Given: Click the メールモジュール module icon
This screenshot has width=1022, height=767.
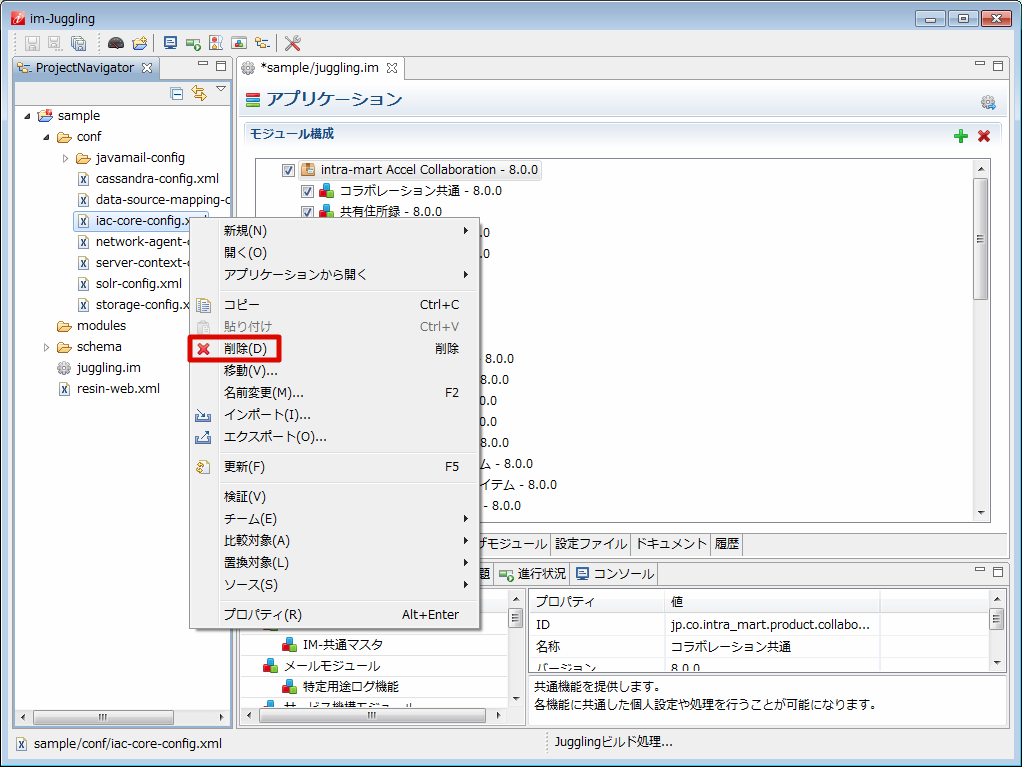Looking at the screenshot, I should [270, 666].
